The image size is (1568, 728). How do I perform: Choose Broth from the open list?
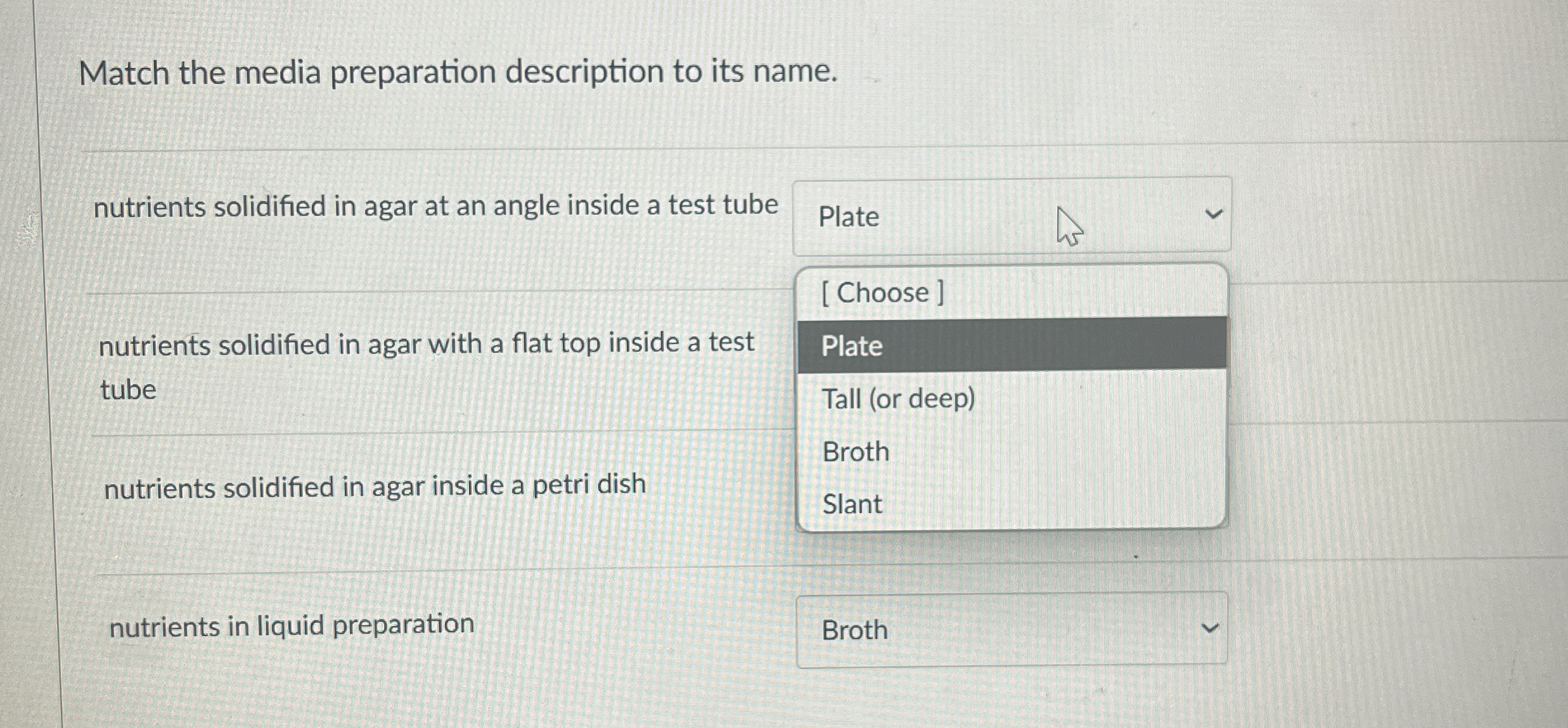(856, 452)
